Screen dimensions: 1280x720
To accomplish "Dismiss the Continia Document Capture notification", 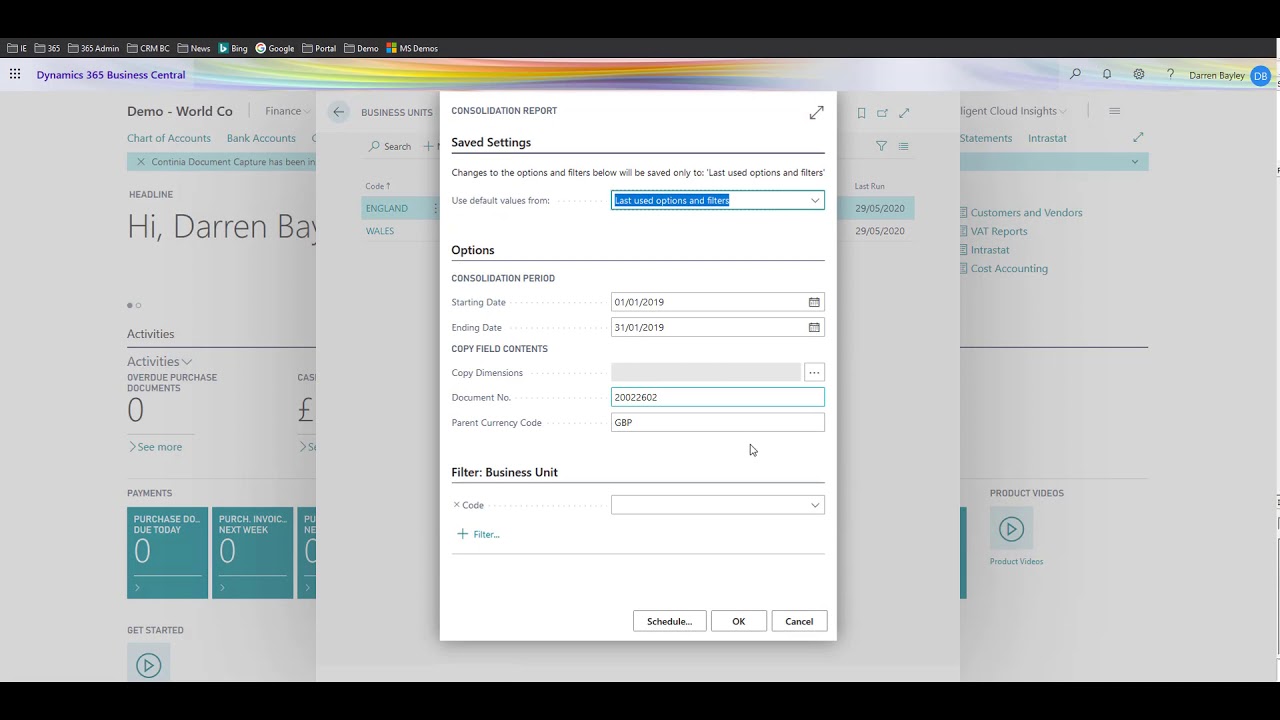I will (x=141, y=162).
